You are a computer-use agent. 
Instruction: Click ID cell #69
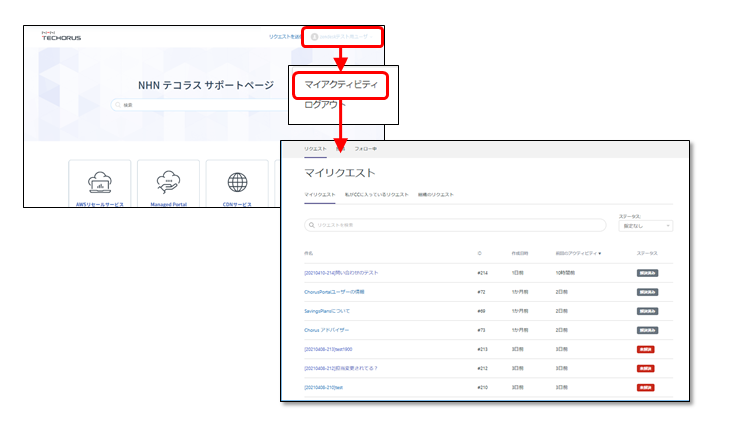tap(481, 311)
